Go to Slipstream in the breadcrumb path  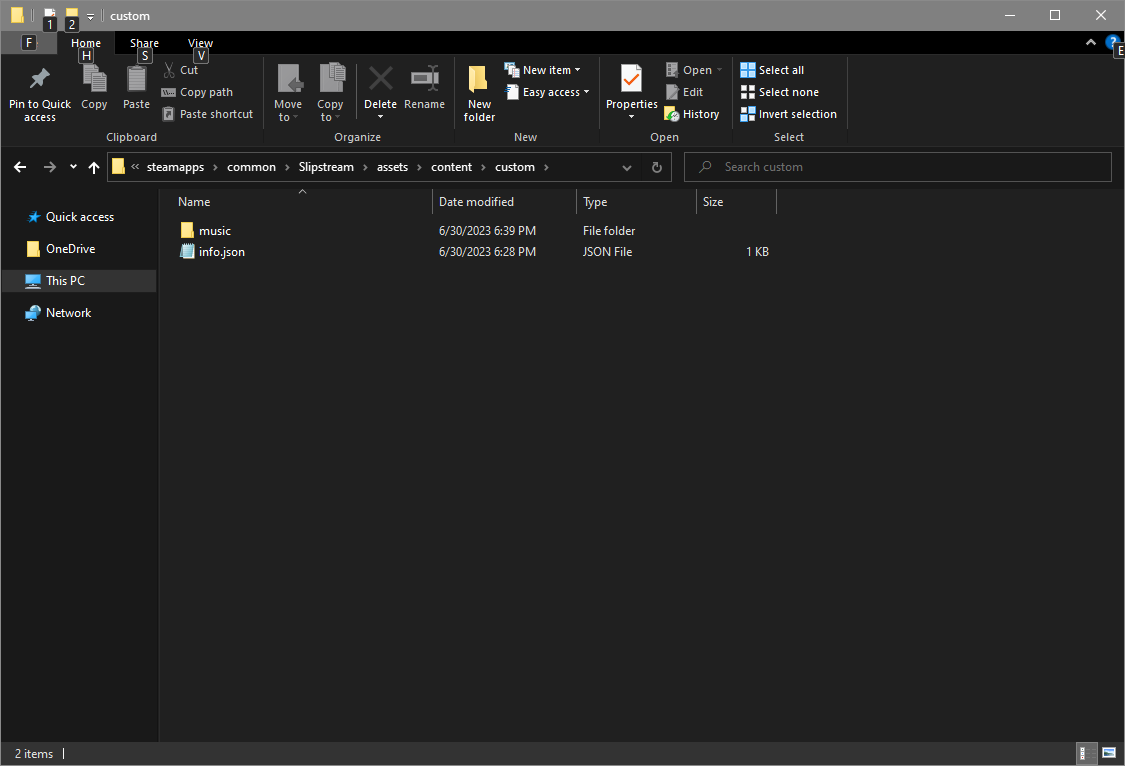(x=326, y=167)
